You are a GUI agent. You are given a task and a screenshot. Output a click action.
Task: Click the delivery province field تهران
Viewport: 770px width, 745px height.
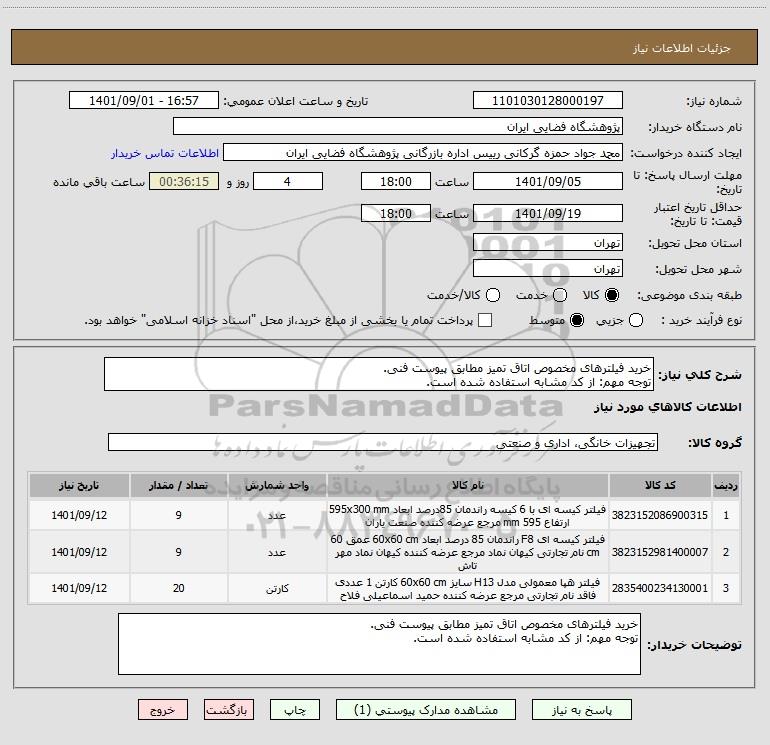[x=548, y=242]
